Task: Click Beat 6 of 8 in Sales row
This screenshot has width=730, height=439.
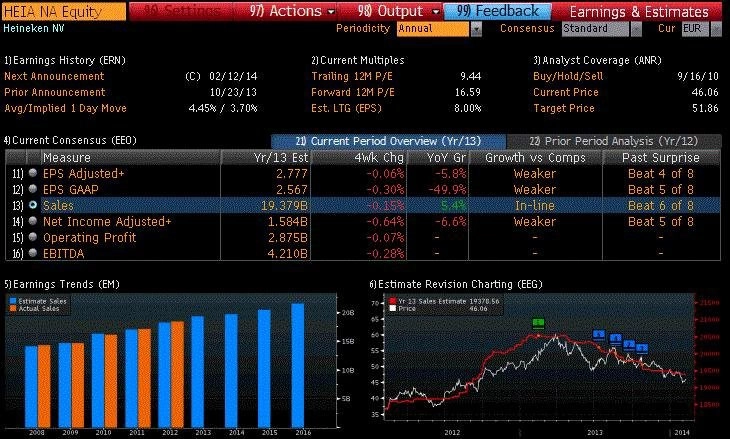Action: 661,206
